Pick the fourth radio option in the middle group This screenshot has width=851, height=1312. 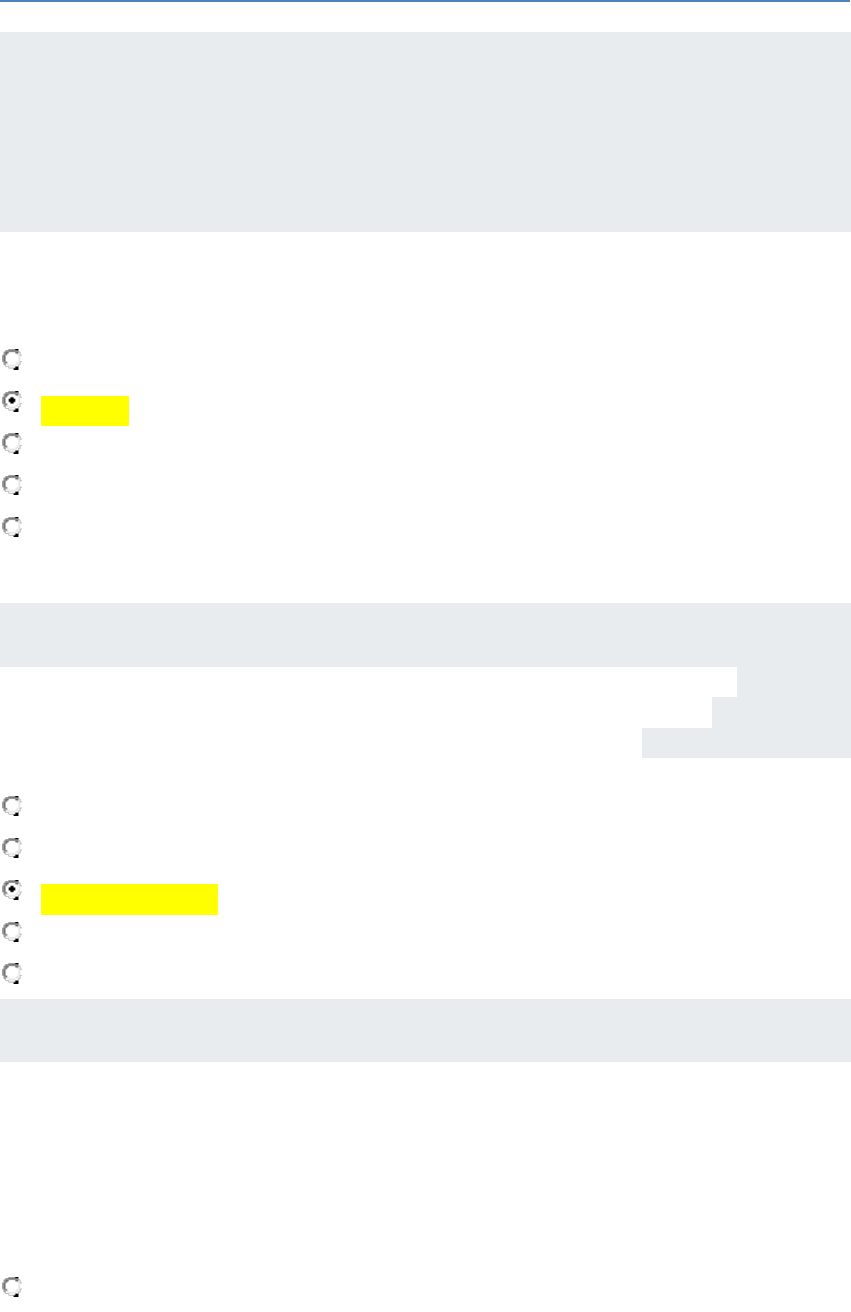(x=11, y=931)
